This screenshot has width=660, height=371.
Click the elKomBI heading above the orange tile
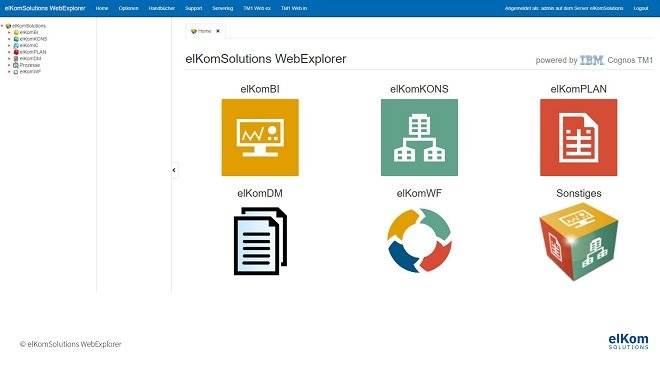(260, 89)
